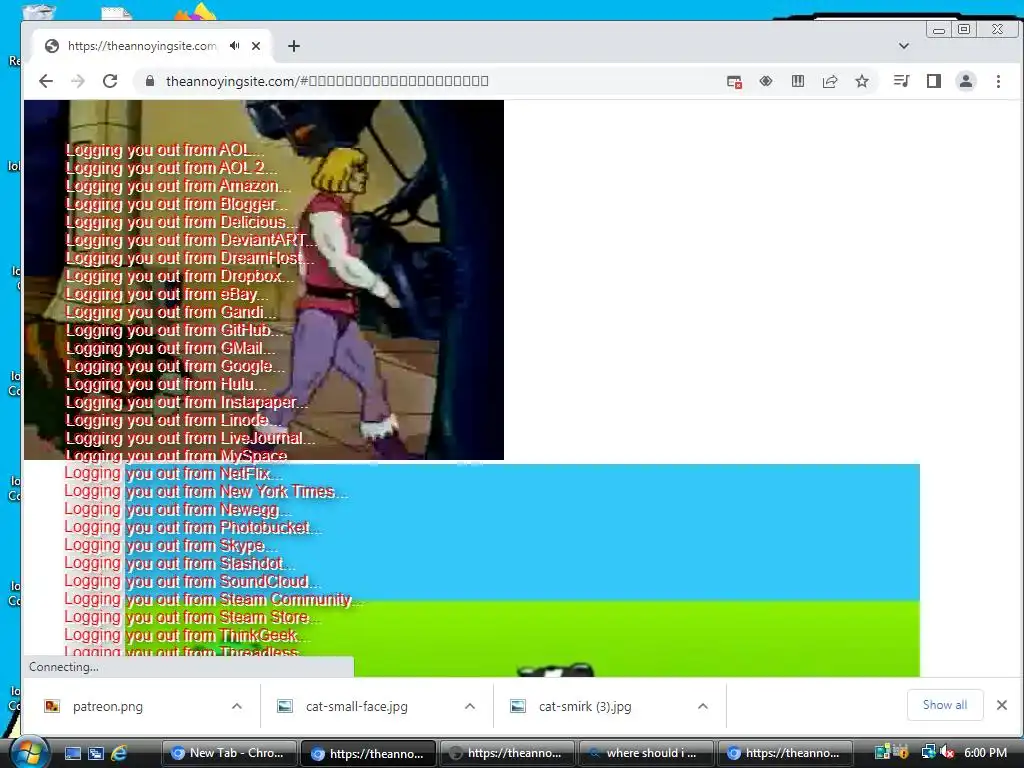Switch to the New Tab - Chrome taskbar window
This screenshot has height=768, width=1024.
[x=229, y=753]
